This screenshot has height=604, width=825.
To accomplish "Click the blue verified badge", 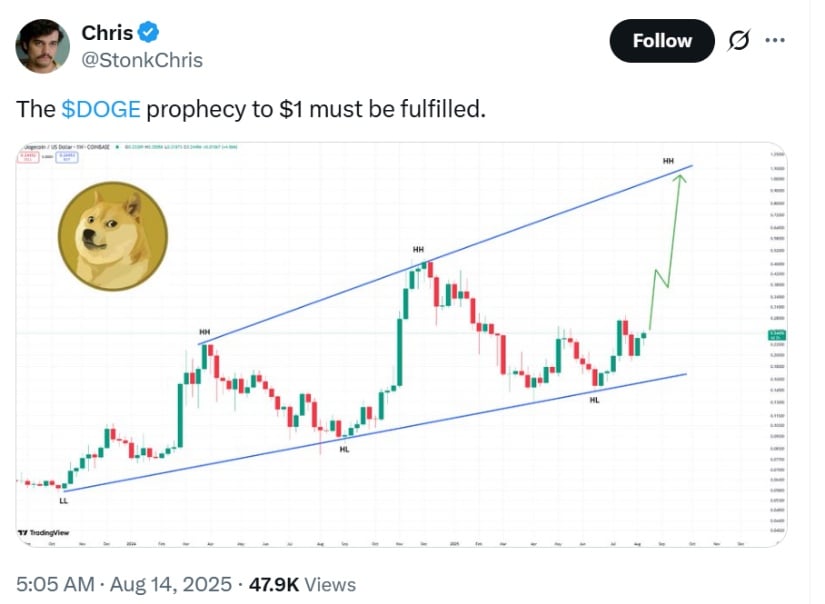I will point(148,33).
